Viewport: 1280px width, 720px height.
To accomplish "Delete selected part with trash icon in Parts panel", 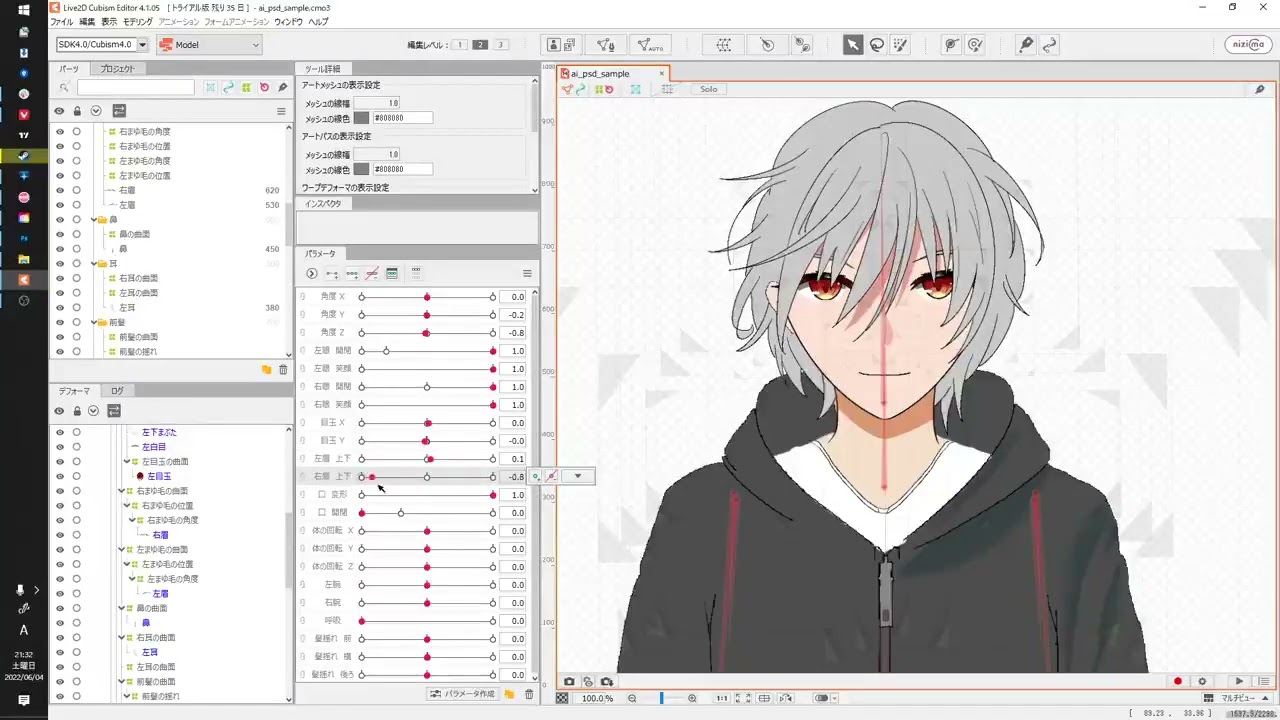I will coord(283,370).
